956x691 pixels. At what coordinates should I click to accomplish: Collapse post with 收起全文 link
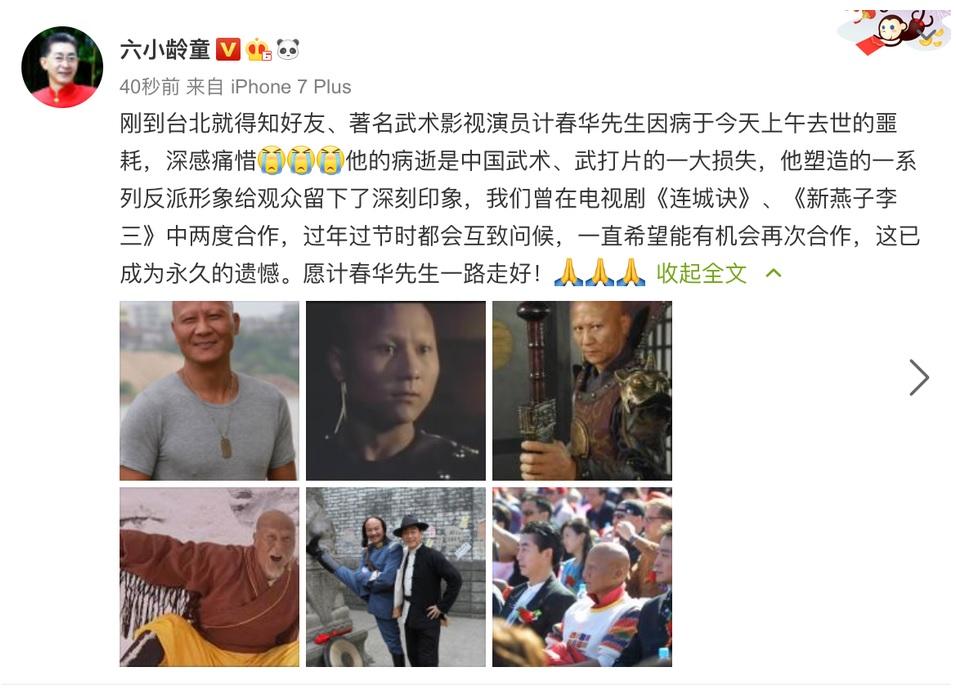701,273
